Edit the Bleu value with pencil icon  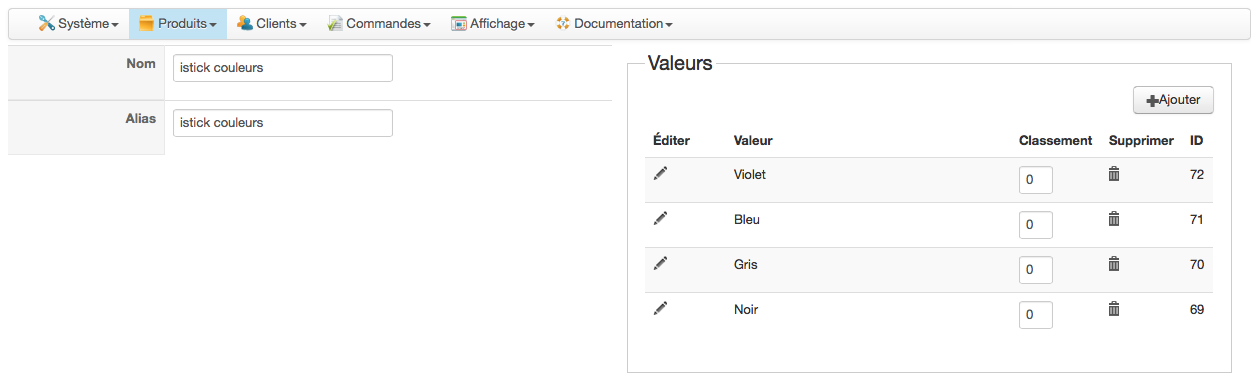coord(660,218)
